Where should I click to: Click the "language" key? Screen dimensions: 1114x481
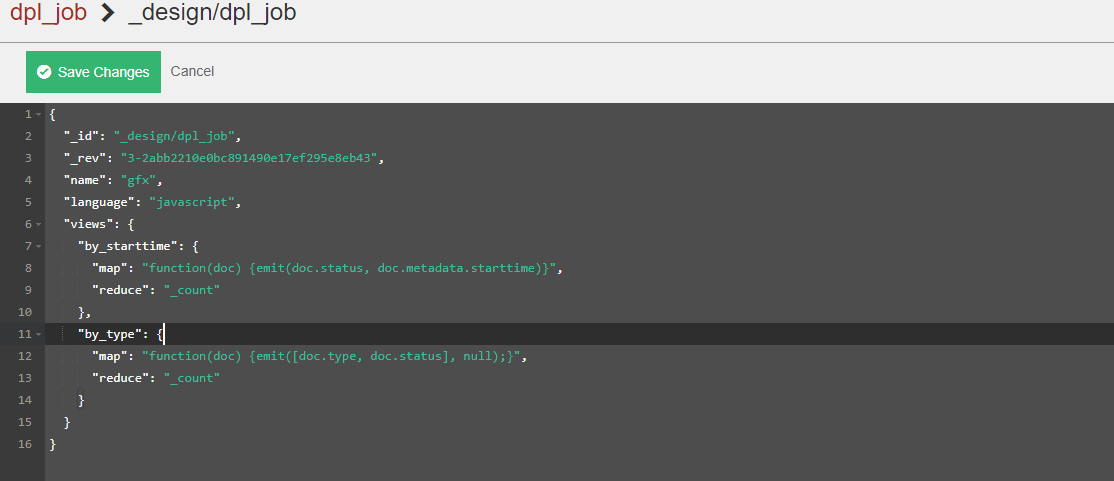(99, 202)
